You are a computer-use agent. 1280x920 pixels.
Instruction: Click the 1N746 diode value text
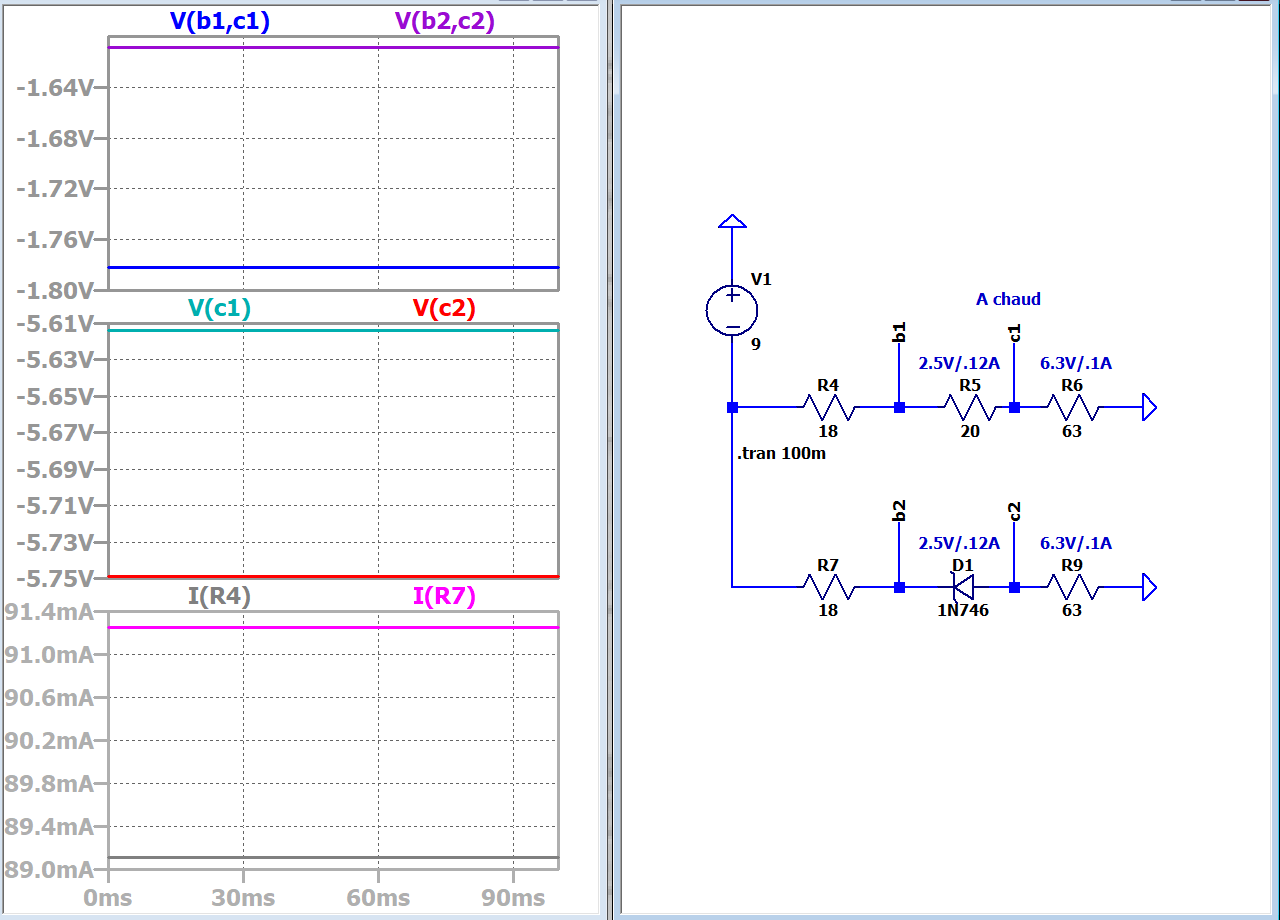point(962,610)
